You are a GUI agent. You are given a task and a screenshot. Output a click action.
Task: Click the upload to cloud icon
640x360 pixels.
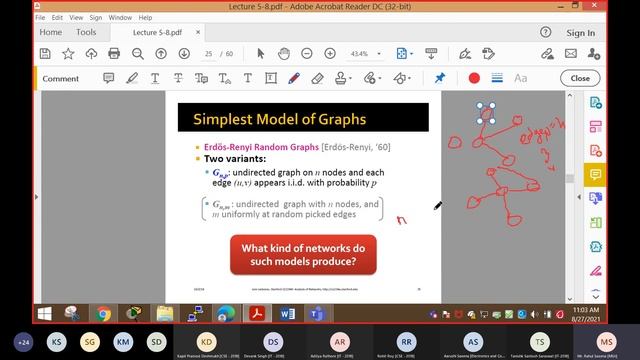pos(91,53)
